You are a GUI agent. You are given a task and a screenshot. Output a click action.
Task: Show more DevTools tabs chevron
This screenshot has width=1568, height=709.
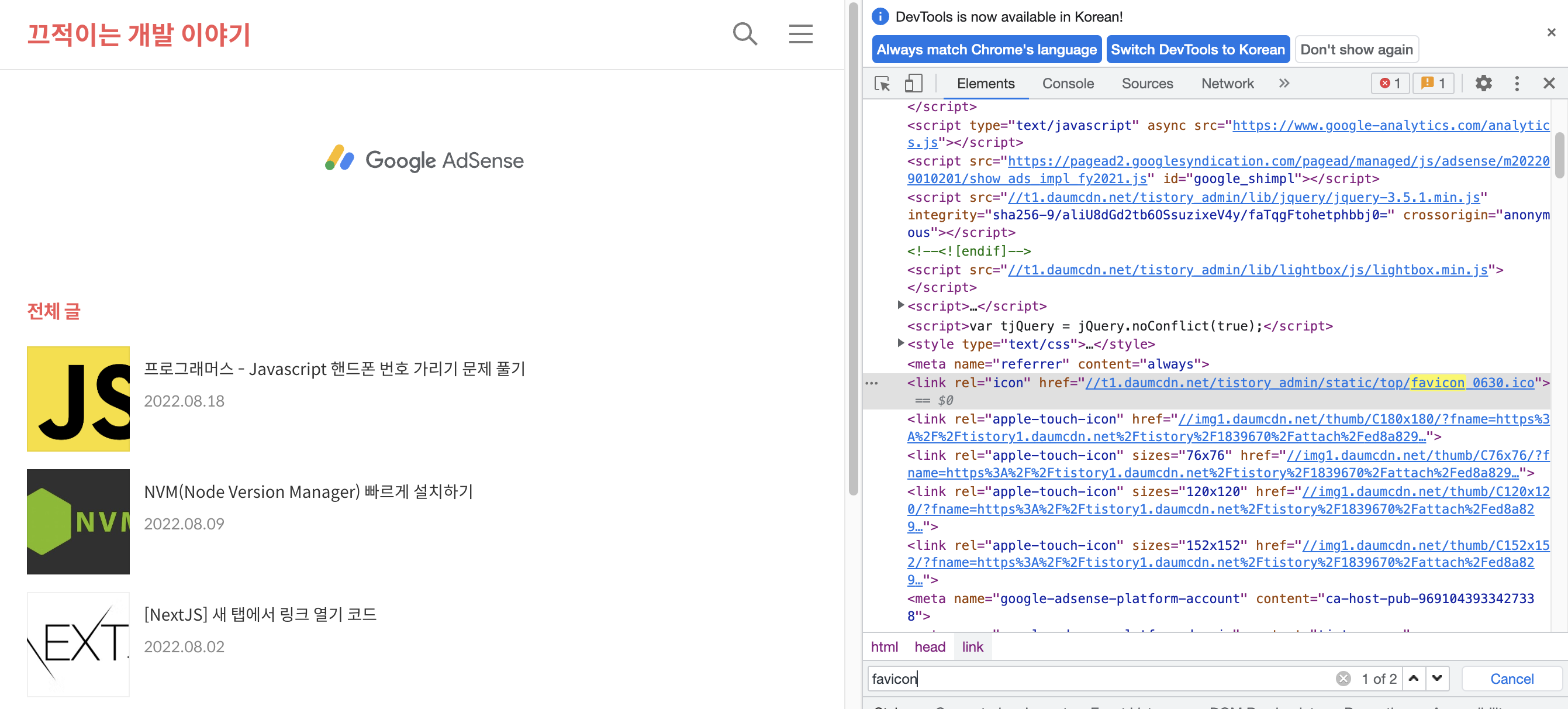coord(1284,84)
